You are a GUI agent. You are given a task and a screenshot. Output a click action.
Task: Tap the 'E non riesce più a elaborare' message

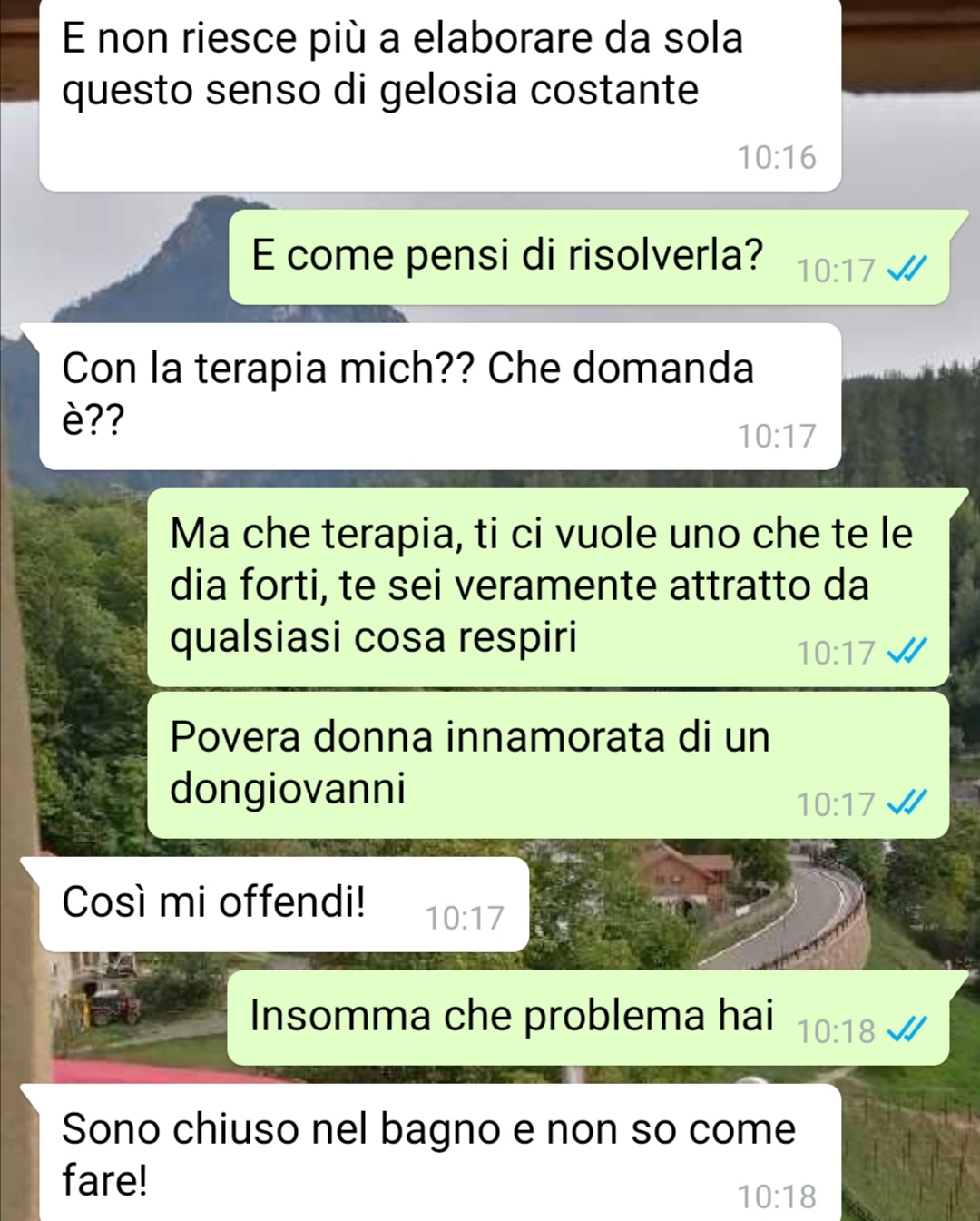[x=440, y=94]
